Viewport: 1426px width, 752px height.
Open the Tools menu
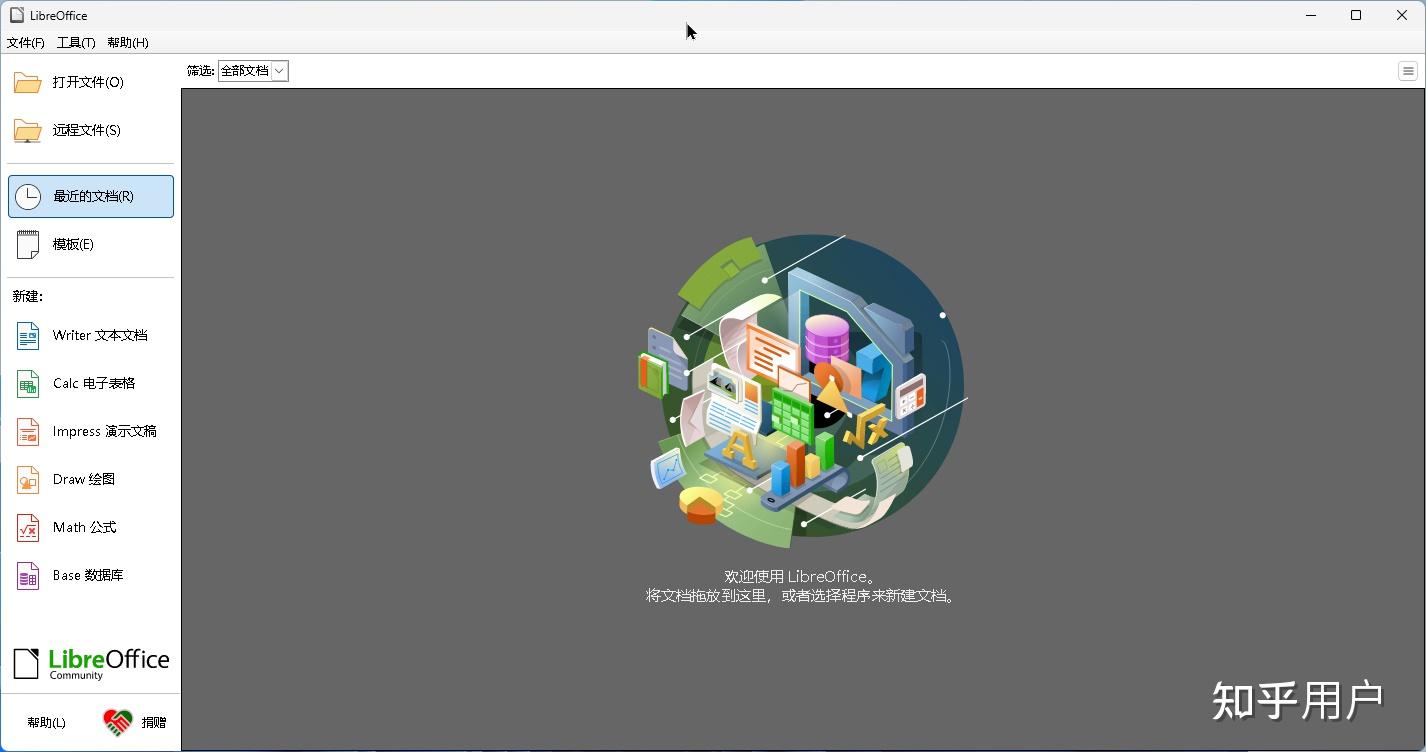coord(75,42)
